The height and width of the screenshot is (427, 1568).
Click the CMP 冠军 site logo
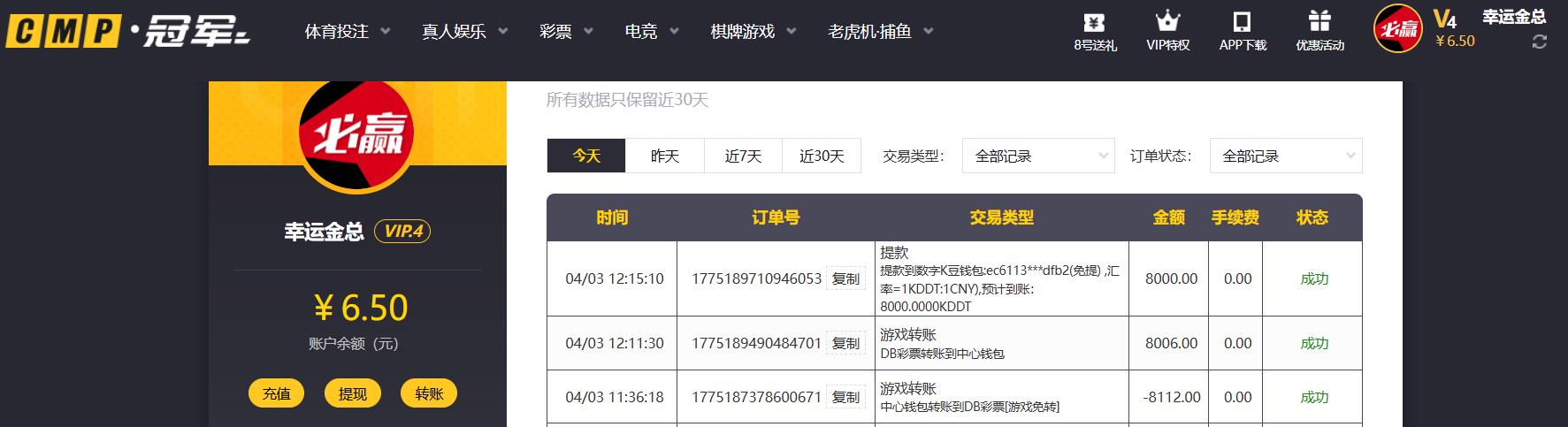[128, 32]
